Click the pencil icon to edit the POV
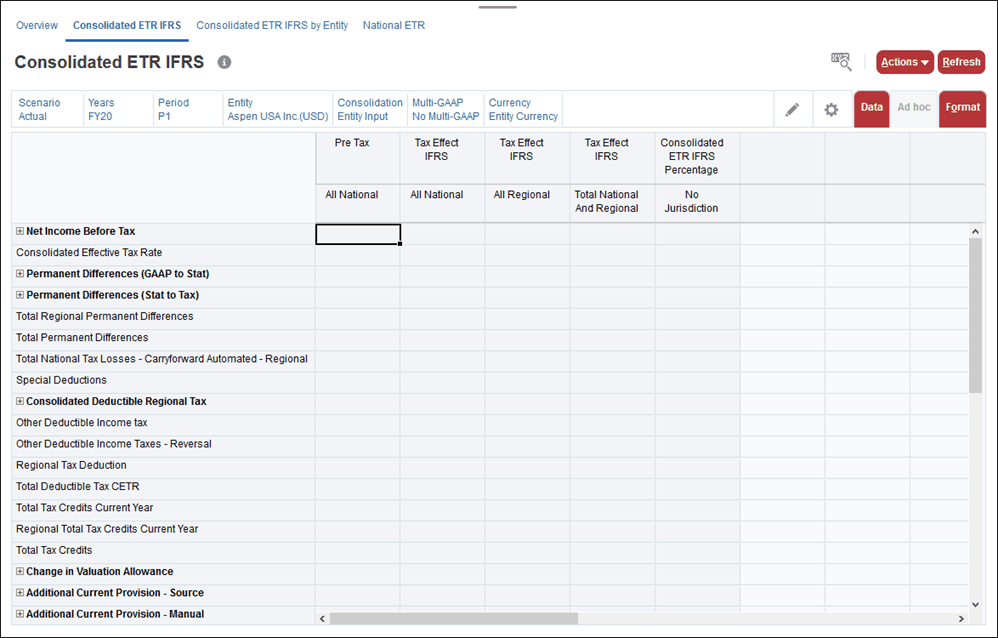This screenshot has height=638, width=998. click(x=793, y=109)
